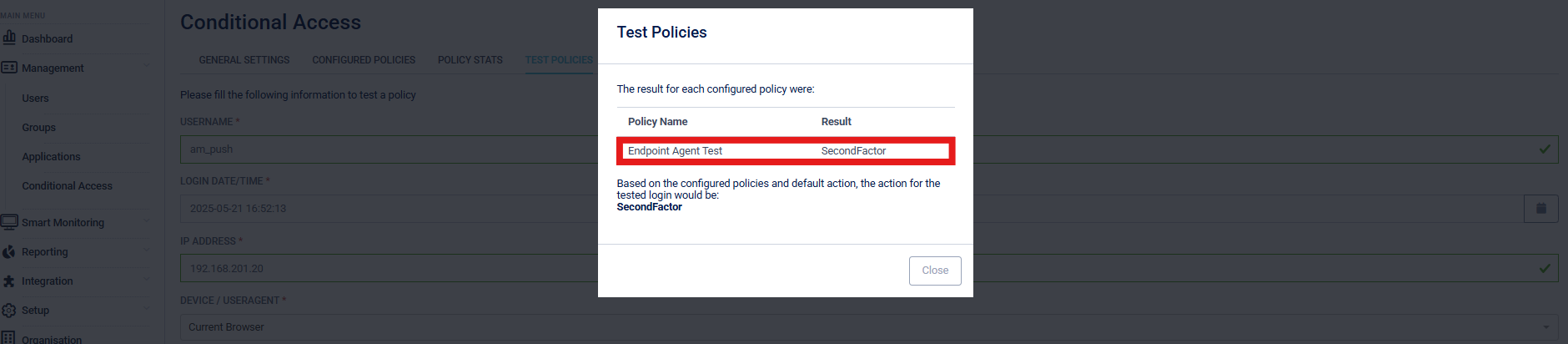Click the Setup gear icon
This screenshot has height=344, width=1568.
(x=9, y=311)
